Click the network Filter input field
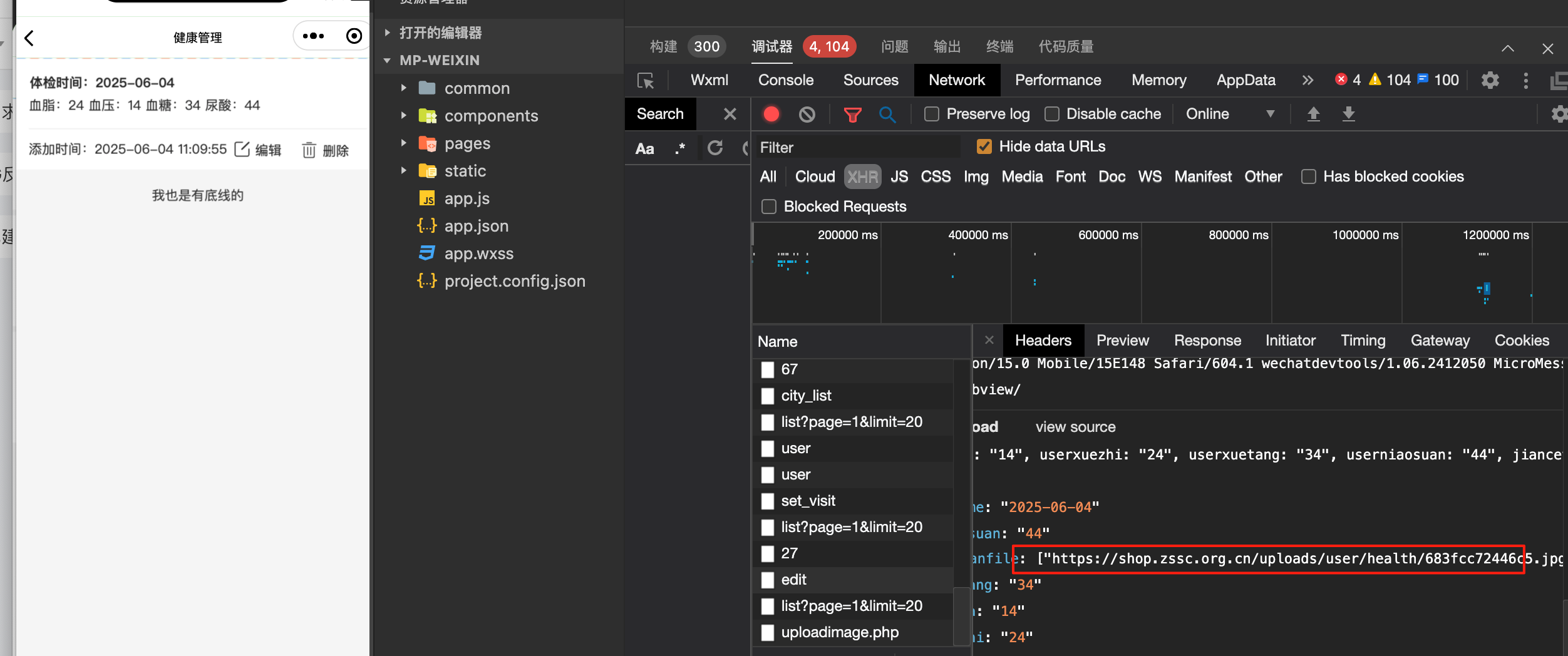This screenshot has width=1568, height=656. 858,148
